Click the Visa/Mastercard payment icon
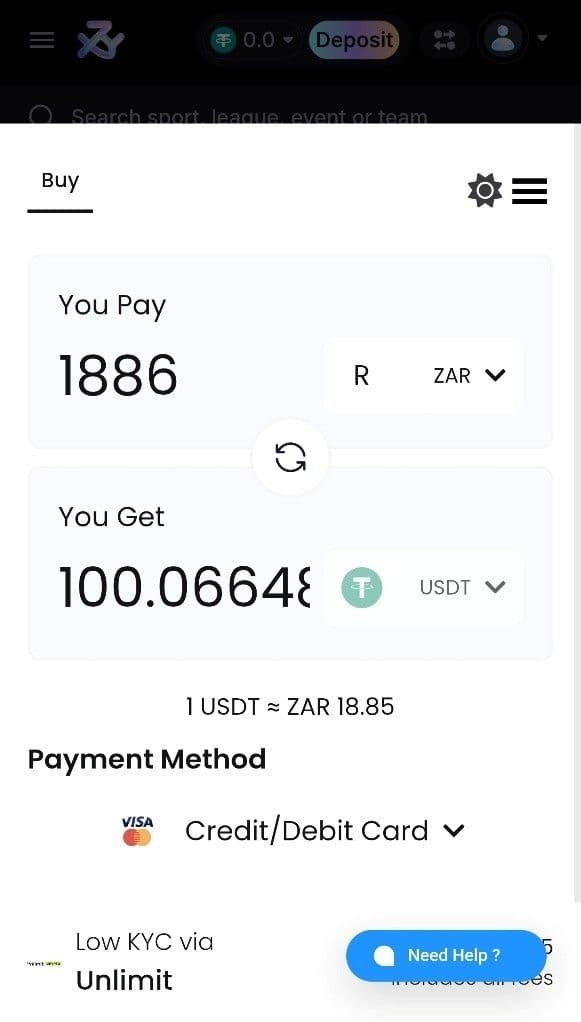Image resolution: width=581 pixels, height=1022 pixels. point(137,831)
